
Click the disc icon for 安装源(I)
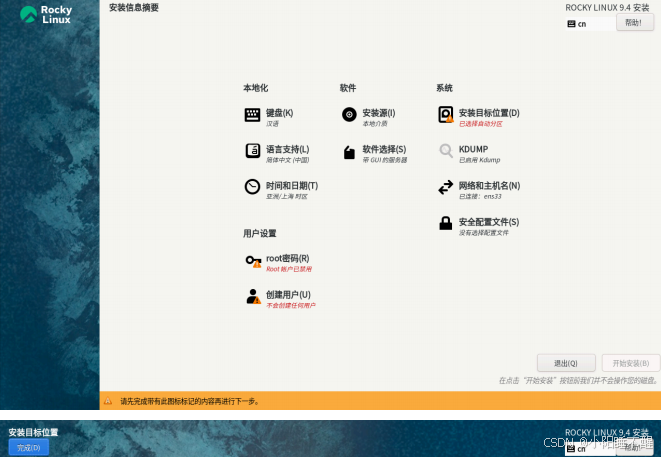(x=349, y=114)
